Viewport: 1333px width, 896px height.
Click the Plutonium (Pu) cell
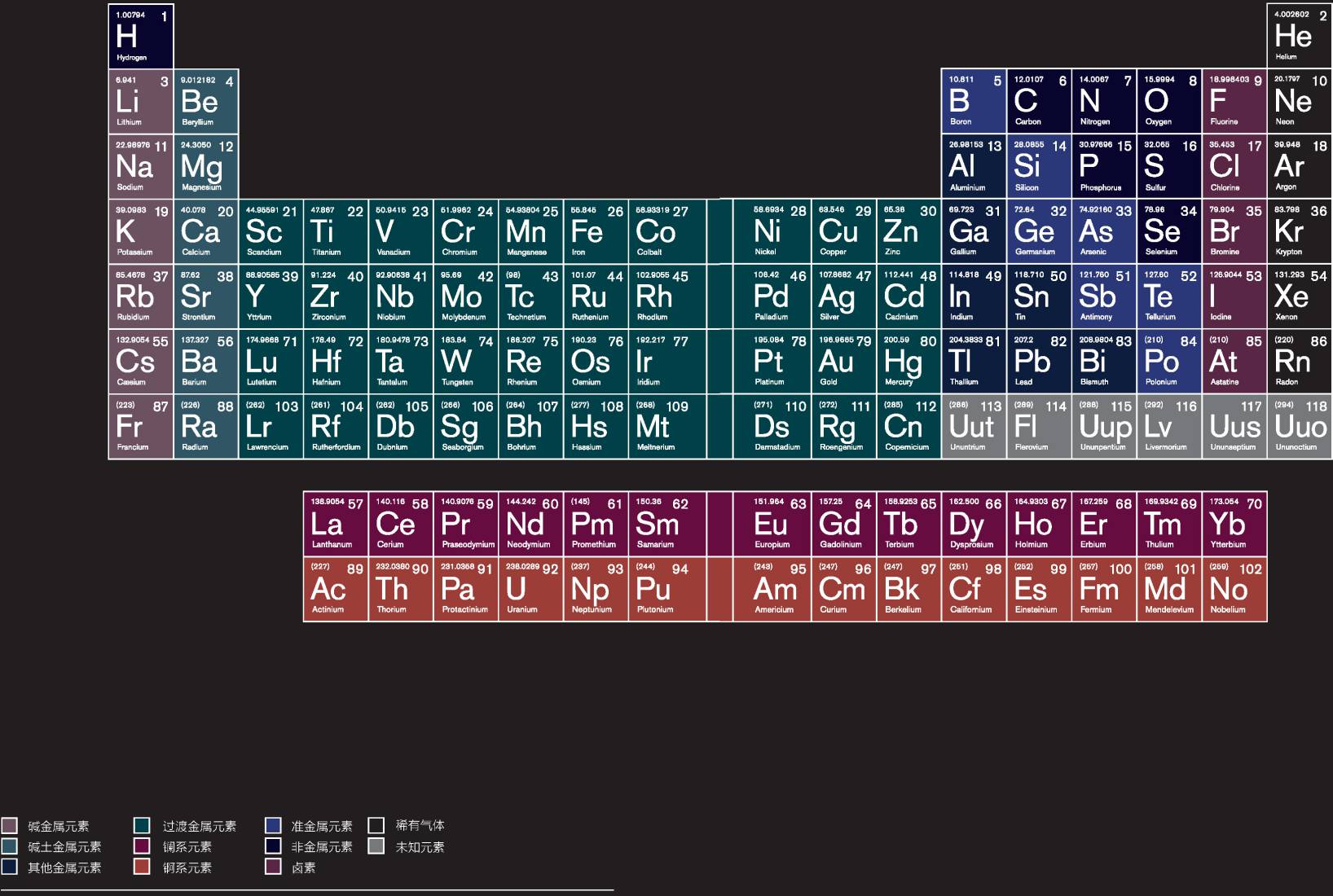pos(667,589)
